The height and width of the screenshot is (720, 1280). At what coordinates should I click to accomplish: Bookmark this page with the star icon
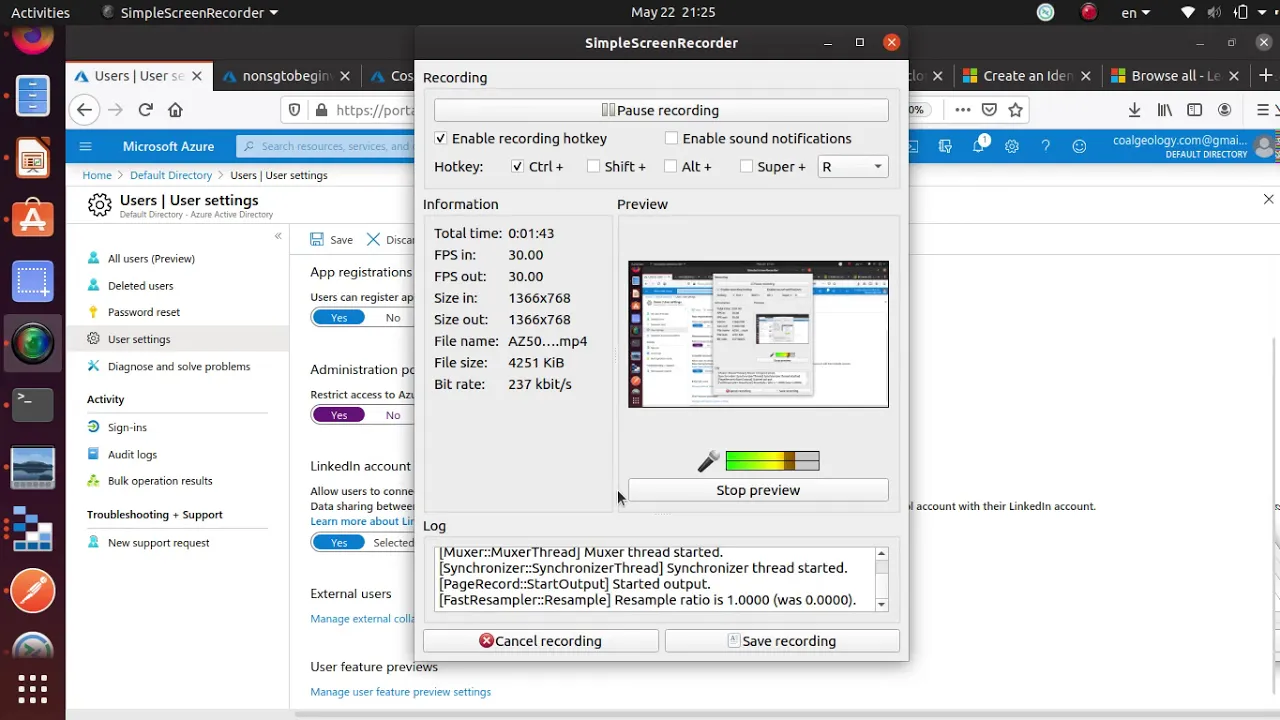point(1016,110)
